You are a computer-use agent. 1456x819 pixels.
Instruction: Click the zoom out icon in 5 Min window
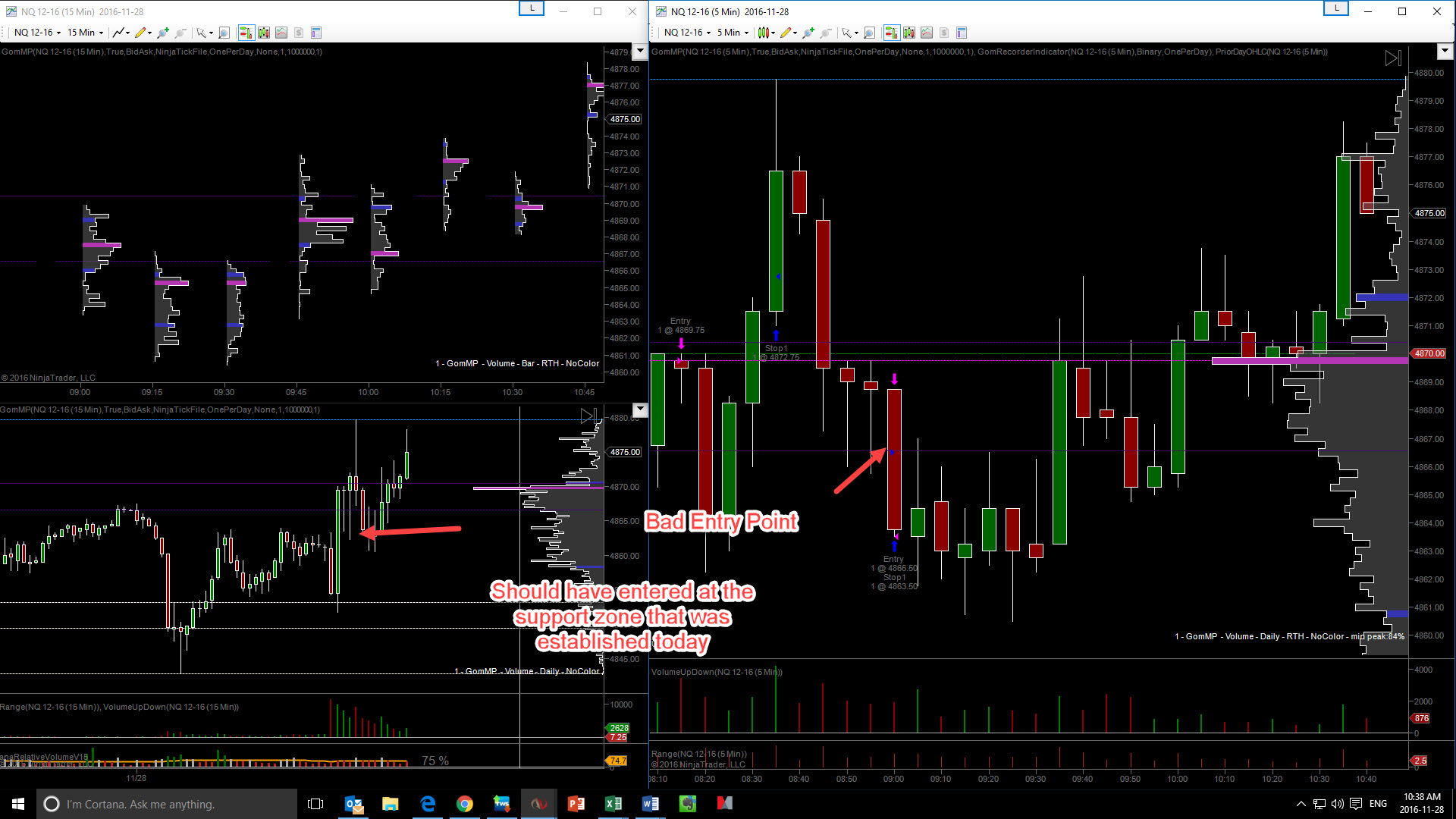826,33
